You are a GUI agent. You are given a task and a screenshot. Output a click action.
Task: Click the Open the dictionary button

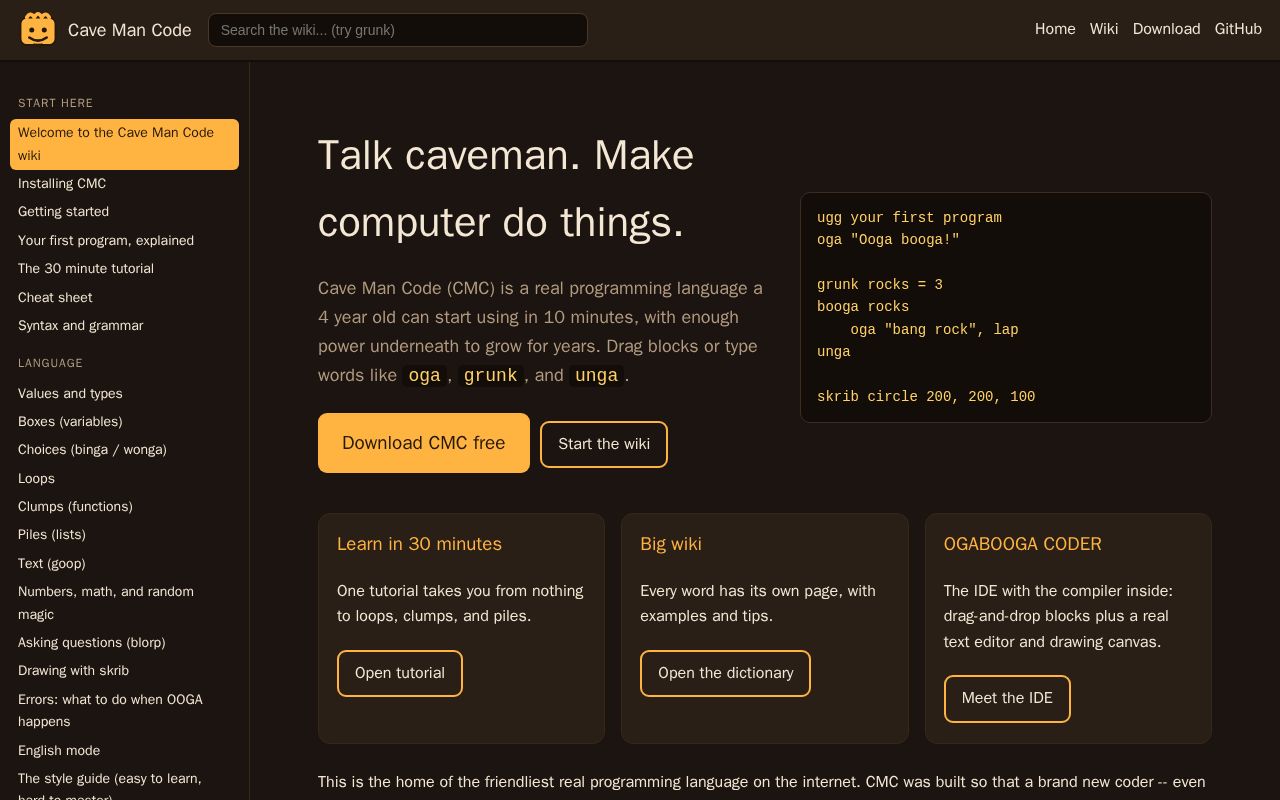coord(725,673)
